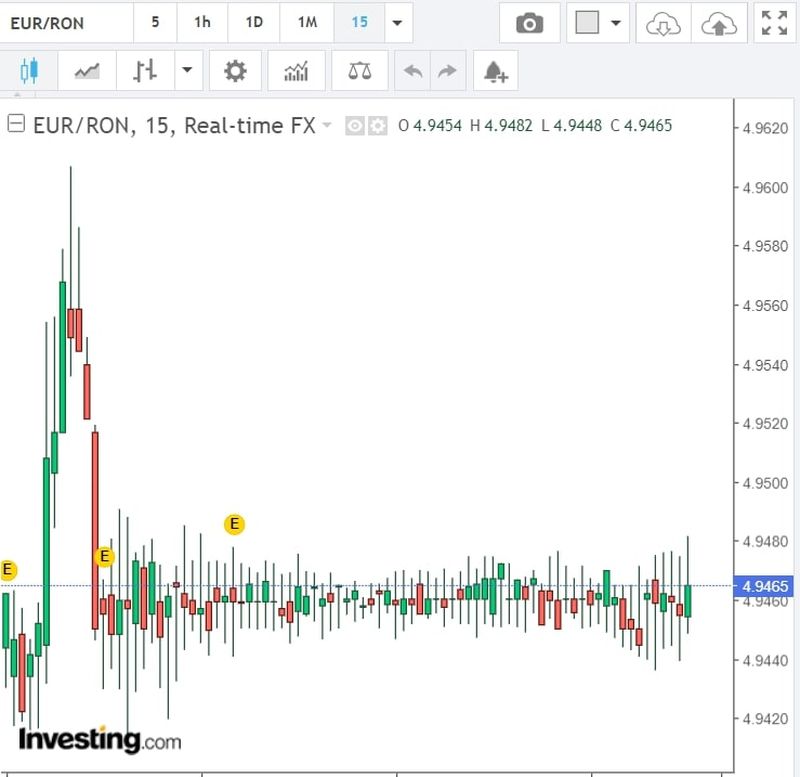Image resolution: width=800 pixels, height=777 pixels.
Task: Expand the chart style dropdown arrow
Action: tap(187, 71)
